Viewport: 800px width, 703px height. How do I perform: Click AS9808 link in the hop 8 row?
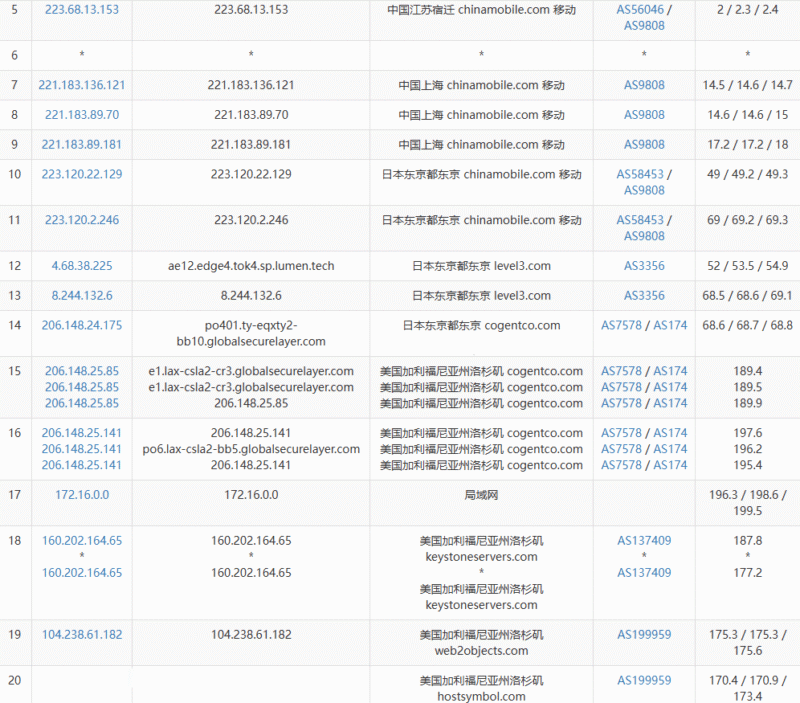[x=644, y=115]
